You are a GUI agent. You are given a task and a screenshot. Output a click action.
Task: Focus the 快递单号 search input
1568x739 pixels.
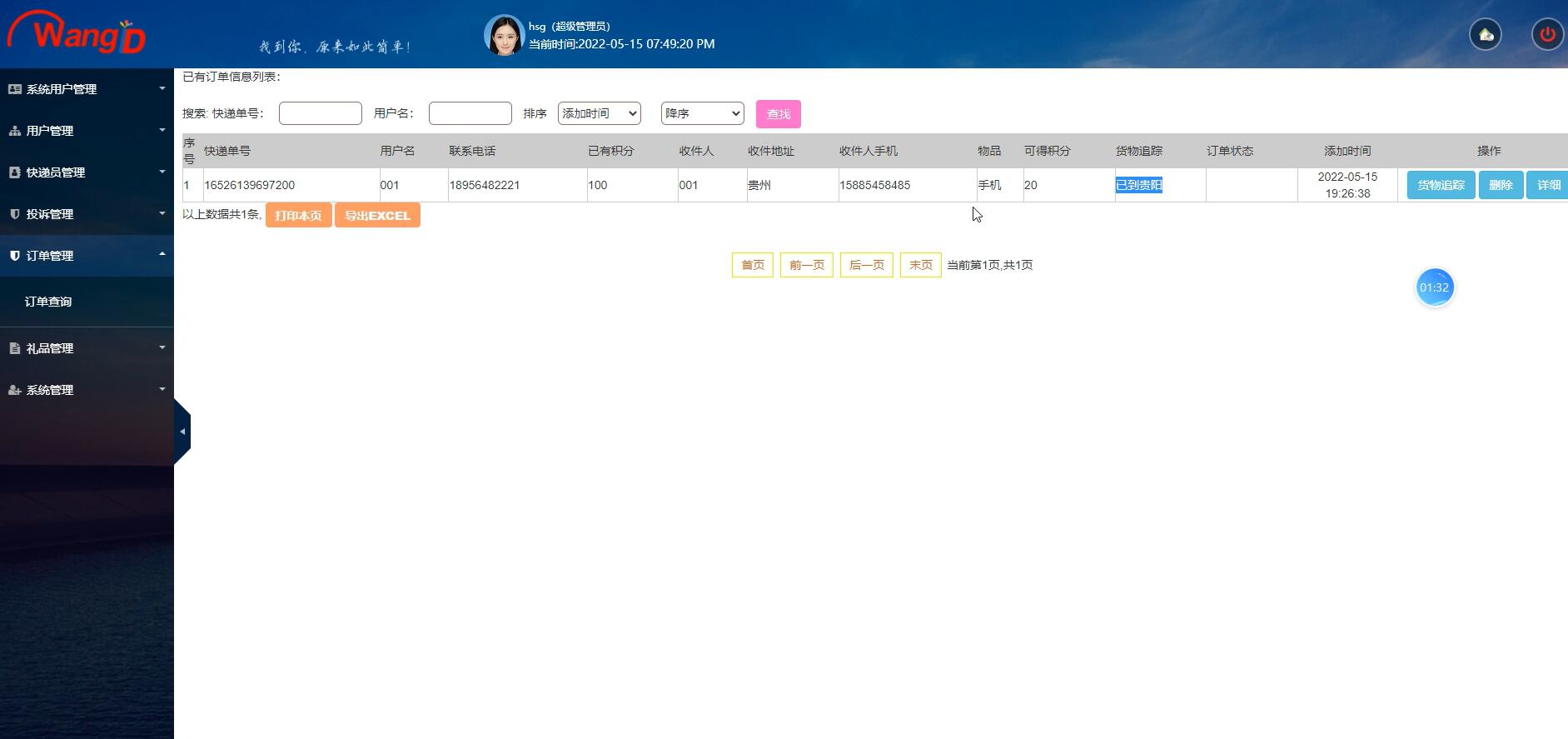(x=321, y=113)
